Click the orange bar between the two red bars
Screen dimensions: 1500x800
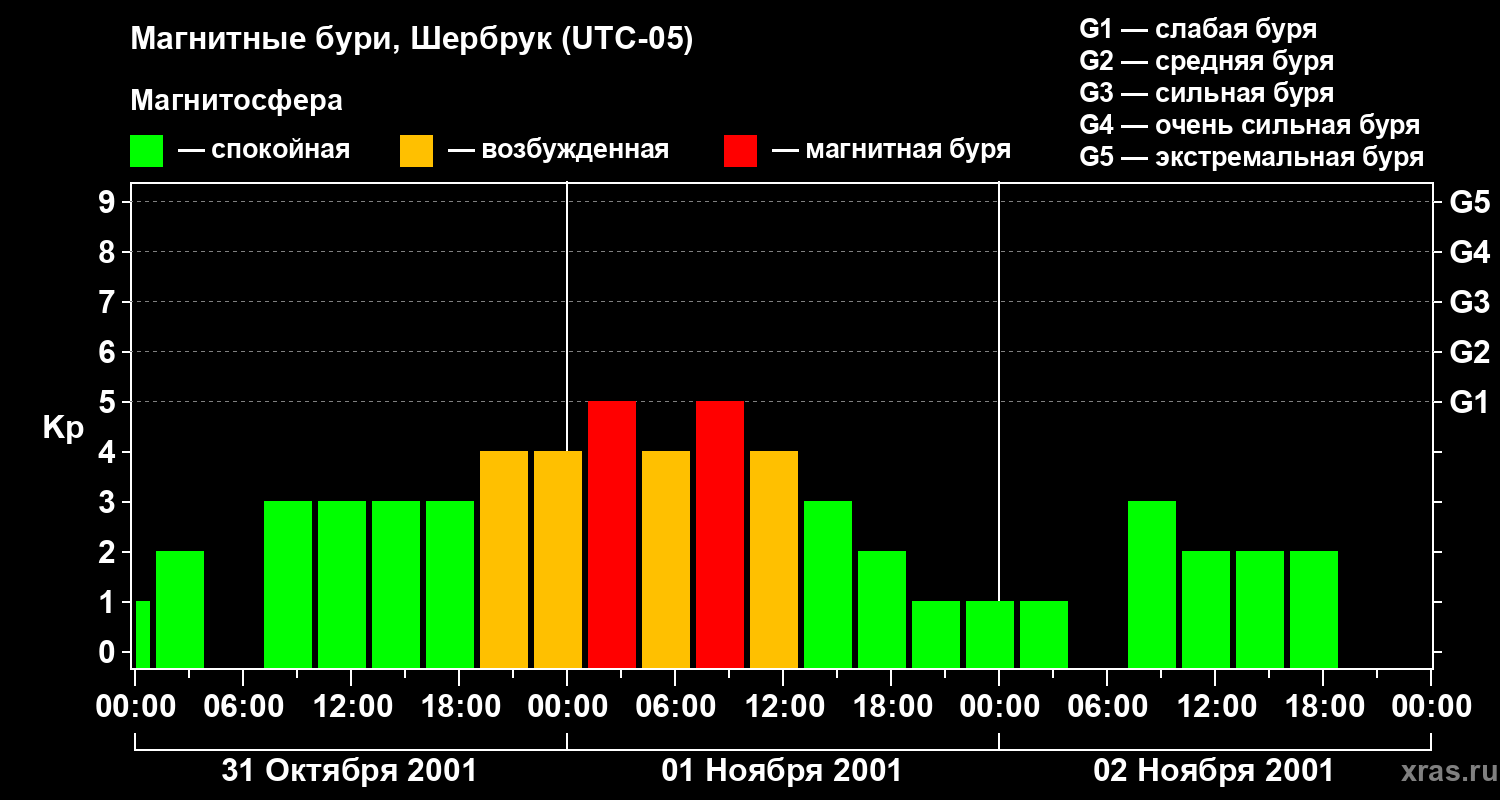point(666,559)
